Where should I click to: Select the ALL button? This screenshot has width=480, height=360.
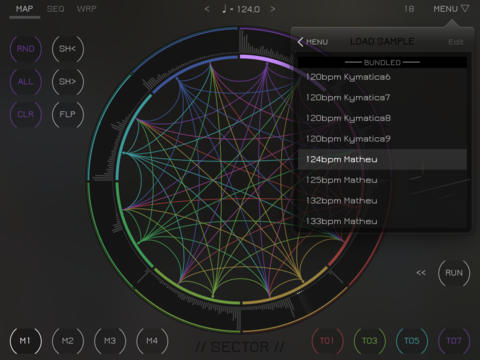point(26,82)
